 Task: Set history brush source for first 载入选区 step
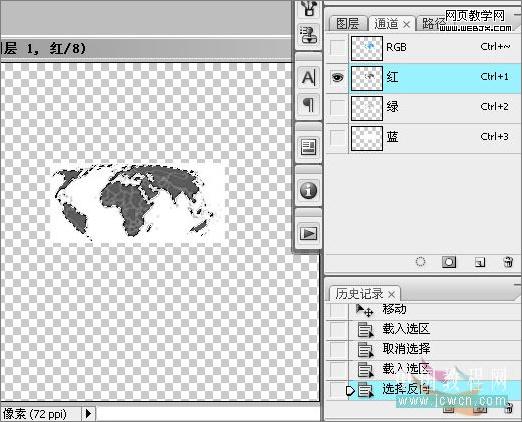(338, 330)
